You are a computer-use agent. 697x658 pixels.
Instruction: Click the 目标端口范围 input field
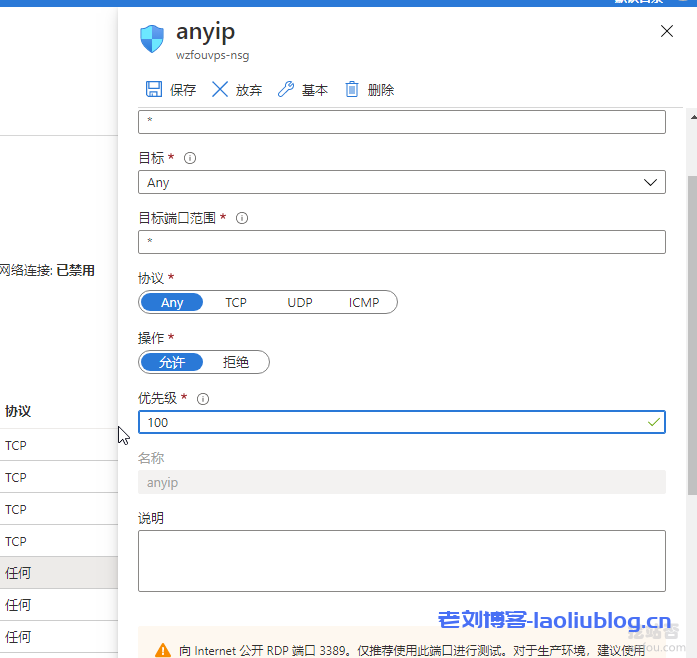tap(401, 242)
